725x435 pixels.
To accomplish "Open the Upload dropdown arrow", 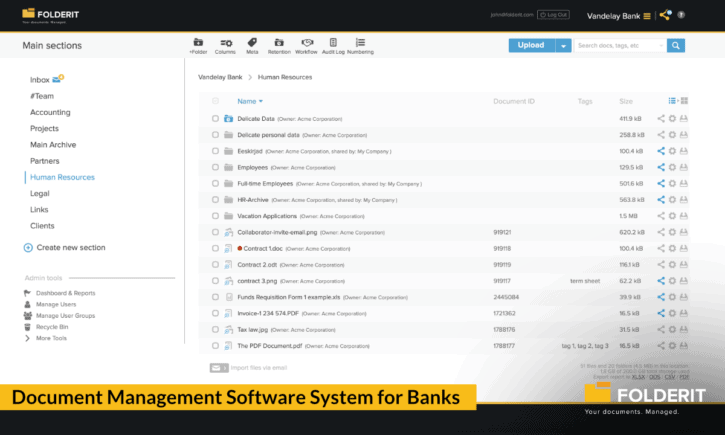I will click(563, 45).
